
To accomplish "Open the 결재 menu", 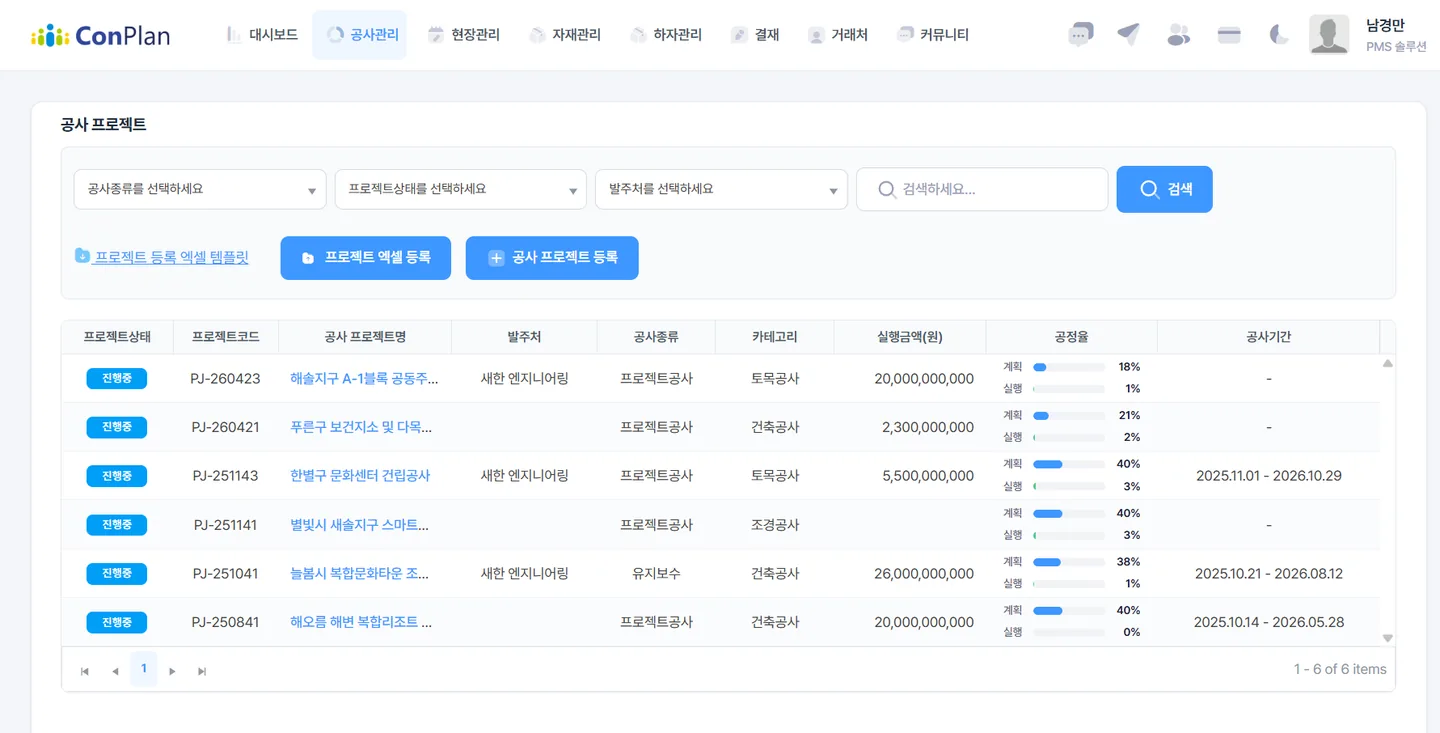I will 755,35.
